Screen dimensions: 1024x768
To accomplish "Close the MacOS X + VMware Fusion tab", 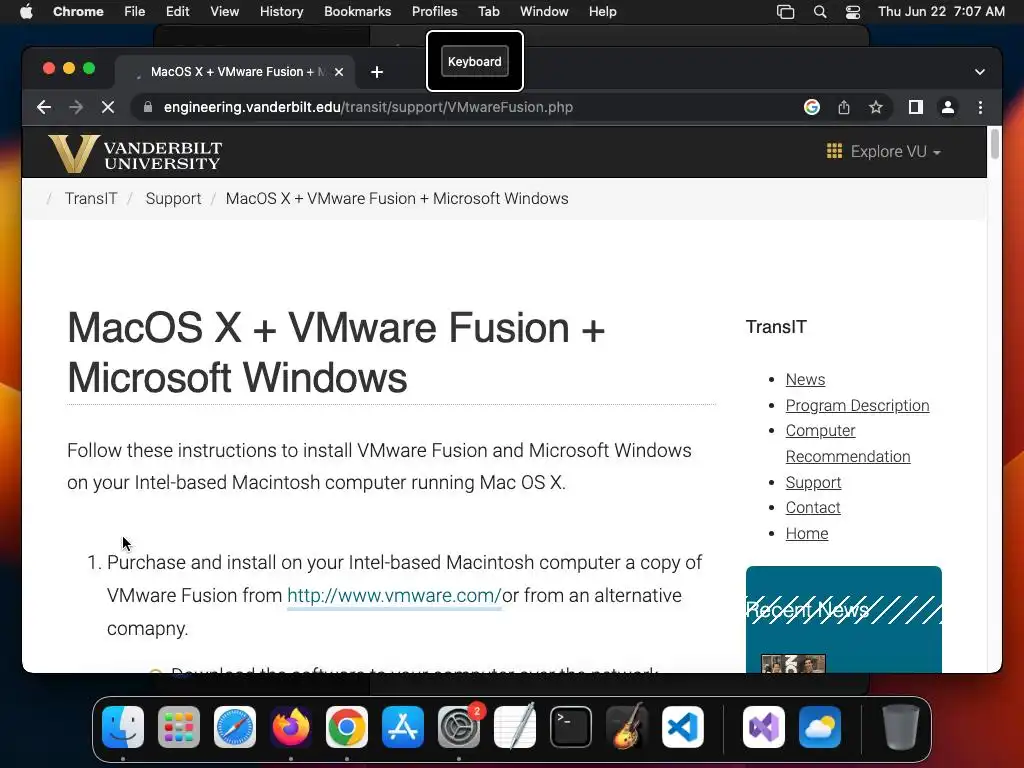I will pyautogui.click(x=339, y=72).
